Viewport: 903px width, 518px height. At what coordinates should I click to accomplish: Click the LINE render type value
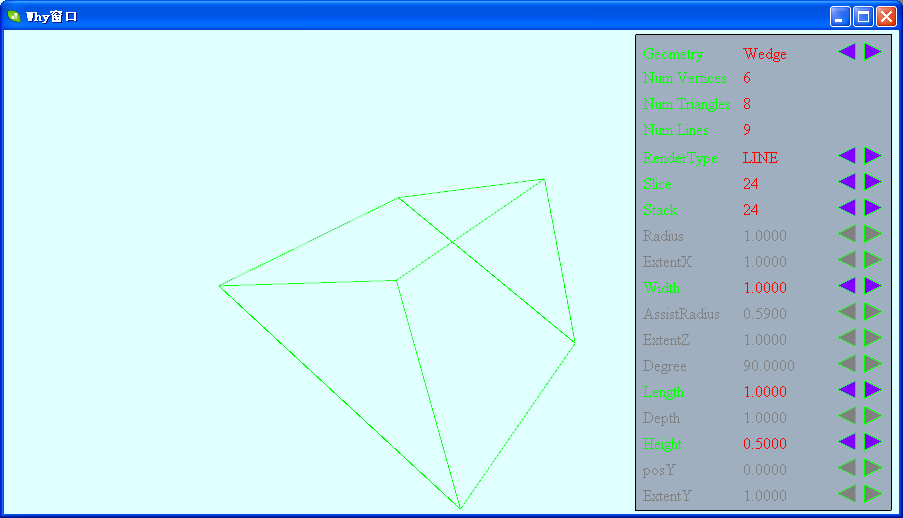[760, 158]
